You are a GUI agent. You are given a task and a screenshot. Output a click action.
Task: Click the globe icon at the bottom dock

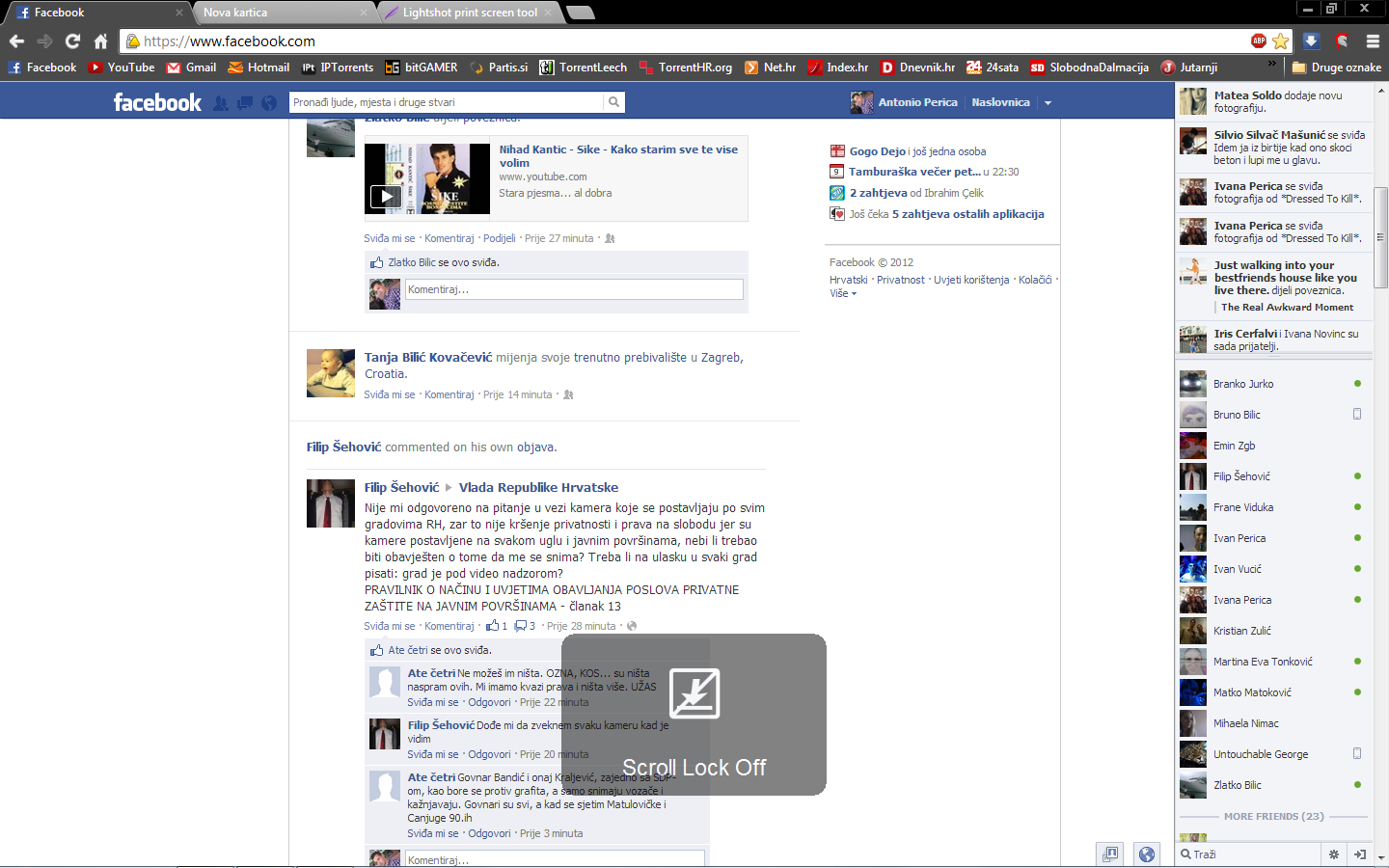coord(1146,854)
